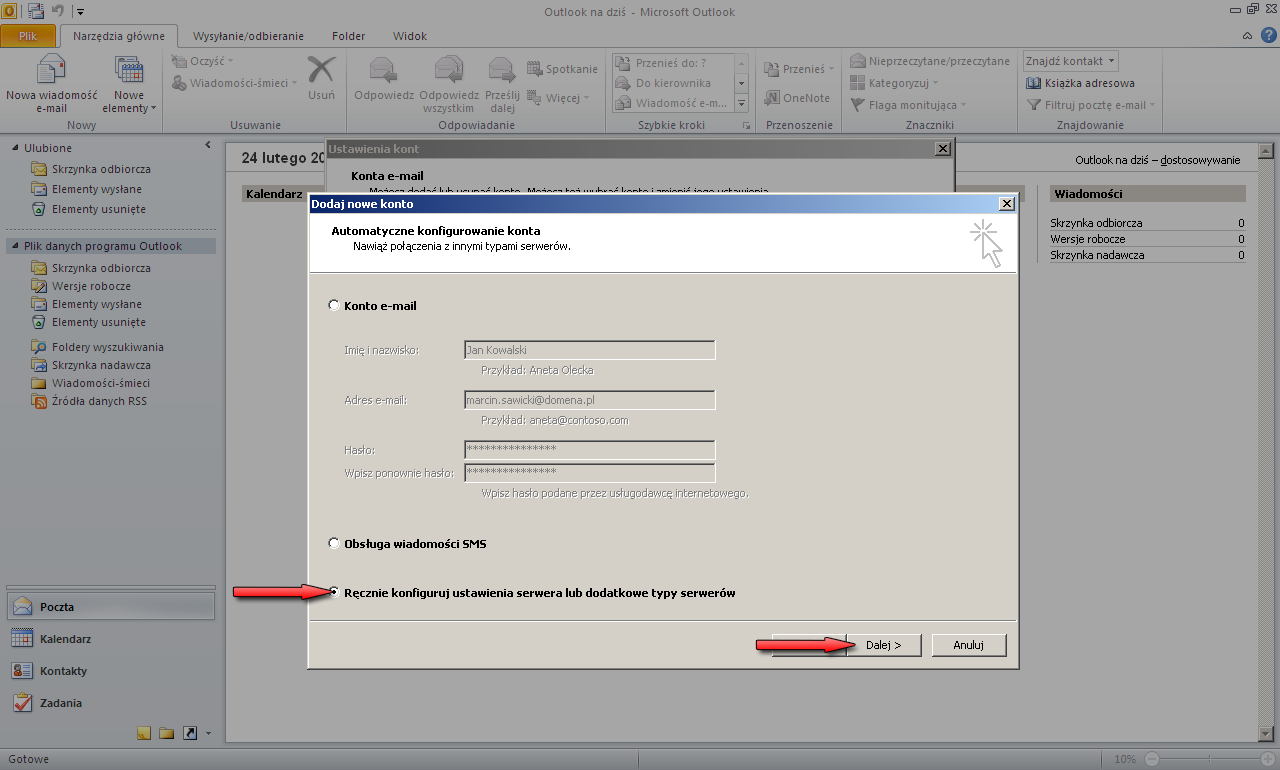Image resolution: width=1280 pixels, height=770 pixels.
Task: Click the Znajdź kontakt search field
Action: 1070,61
